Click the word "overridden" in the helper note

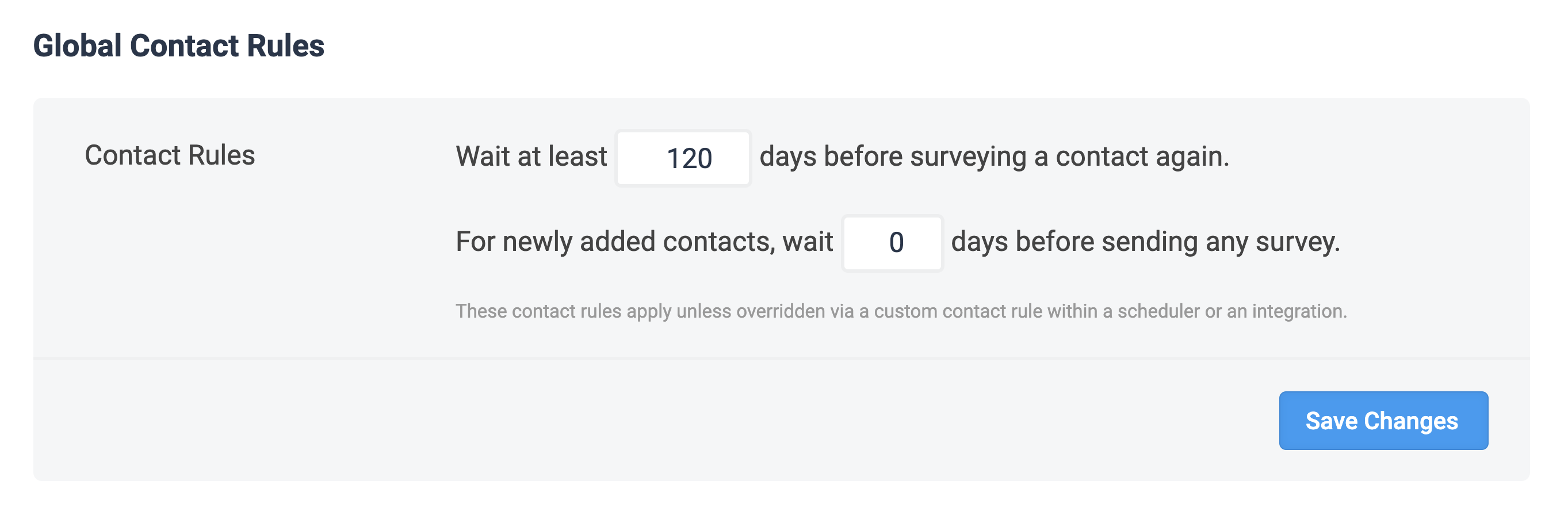click(x=781, y=311)
